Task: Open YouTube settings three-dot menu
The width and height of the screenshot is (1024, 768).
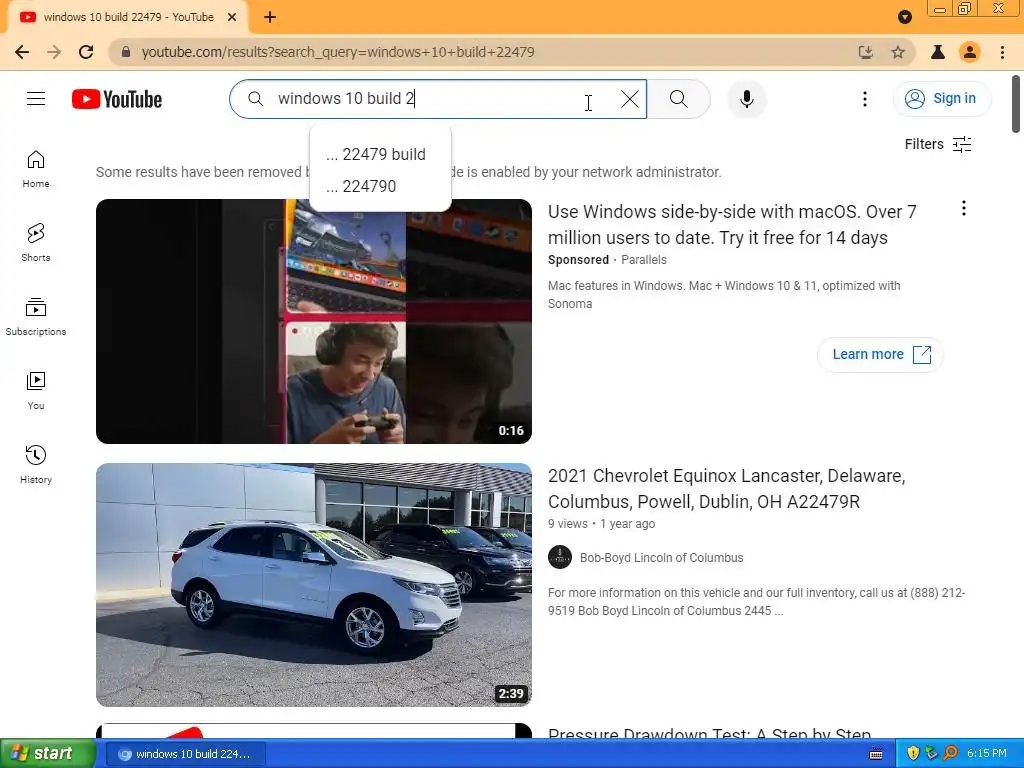Action: pyautogui.click(x=865, y=99)
